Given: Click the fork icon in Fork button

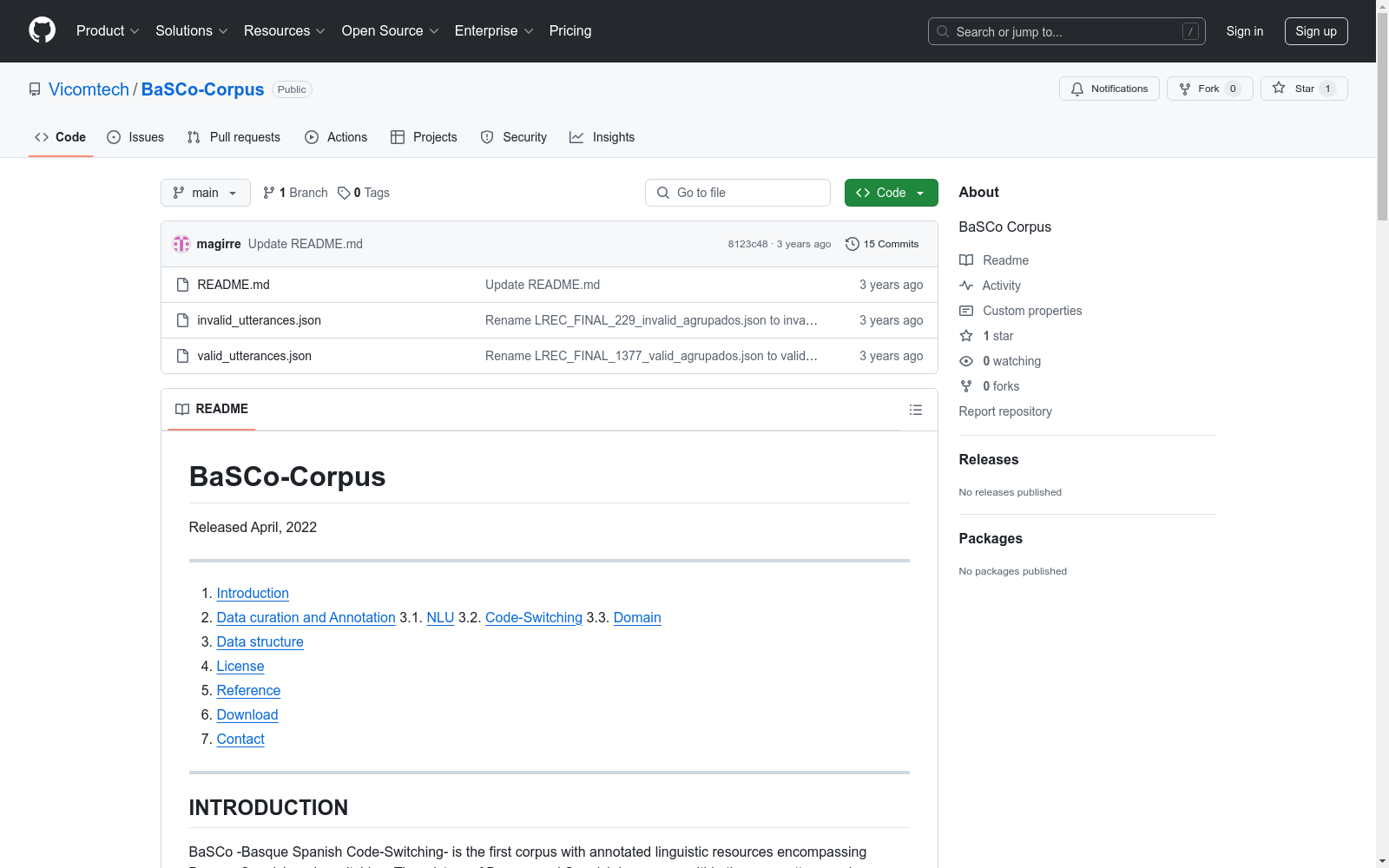Looking at the screenshot, I should (x=1185, y=89).
